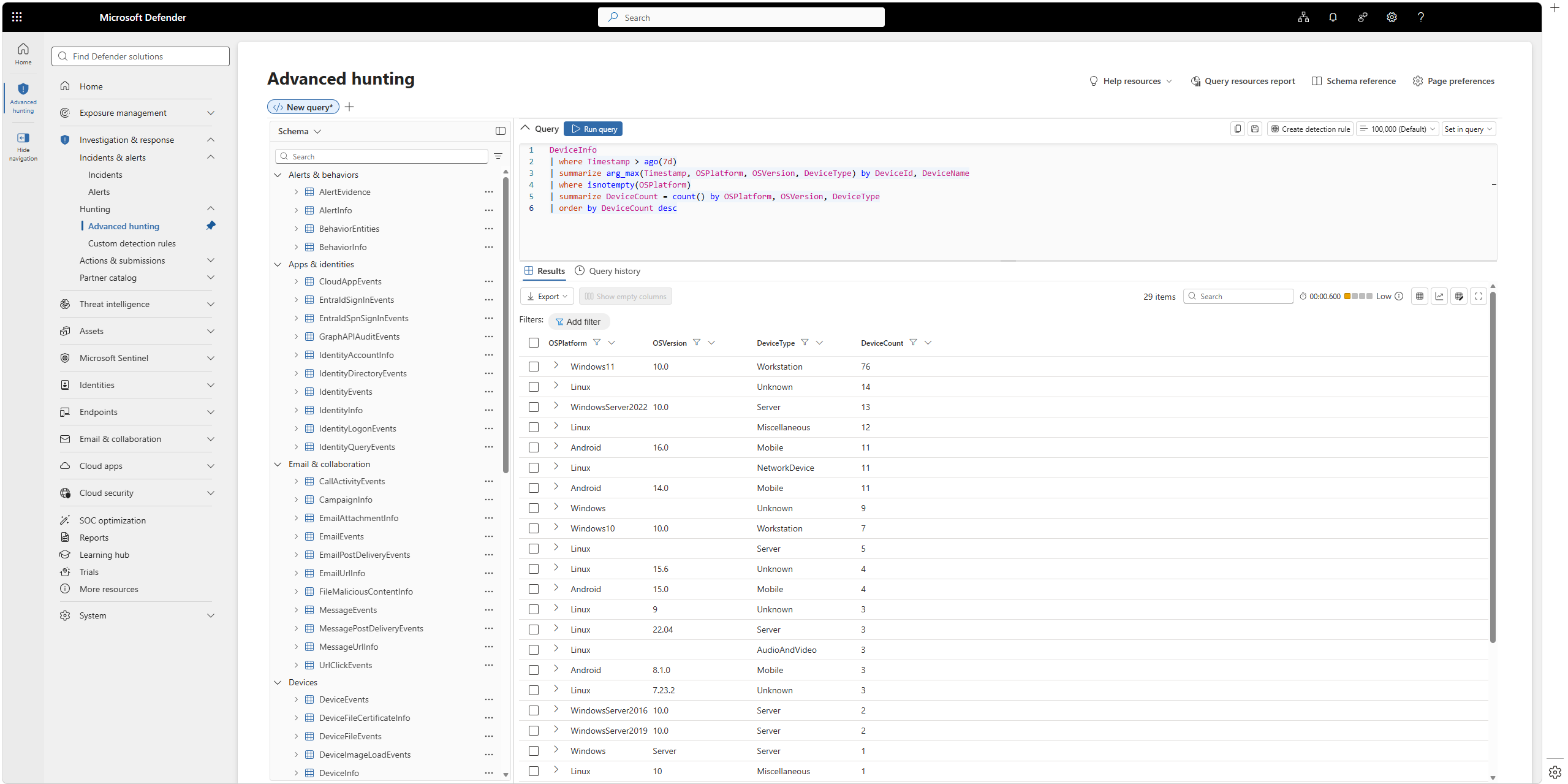
Task: Open customize columns icon in results
Action: tap(1459, 296)
